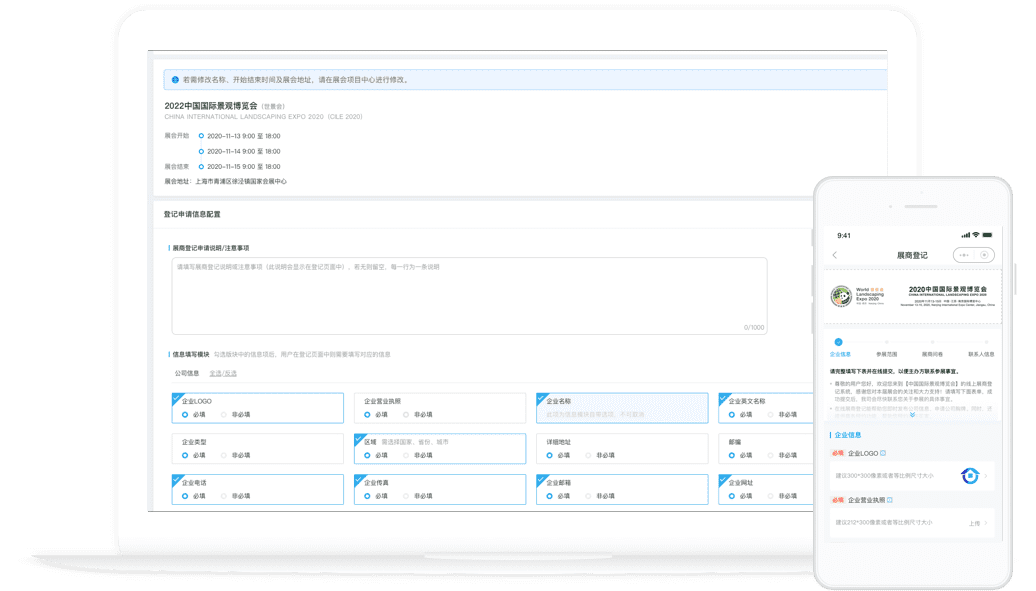Tap the 企业信息 step circle icon
This screenshot has height=591, width=1036.
pyautogui.click(x=839, y=342)
